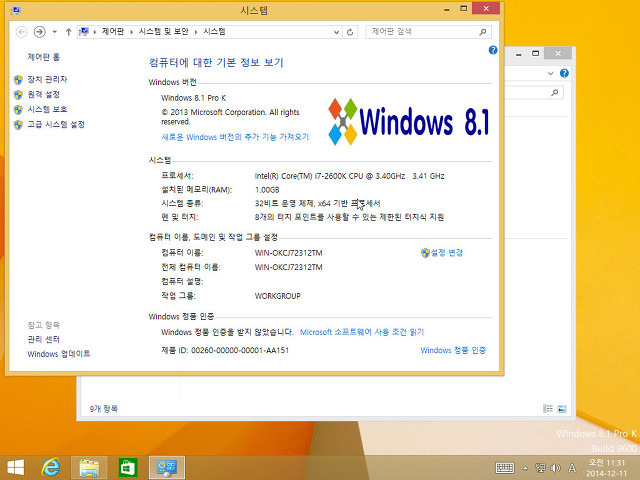Click shield icon beside 고급 시스템 설정
This screenshot has width=640, height=480.
[x=18, y=124]
